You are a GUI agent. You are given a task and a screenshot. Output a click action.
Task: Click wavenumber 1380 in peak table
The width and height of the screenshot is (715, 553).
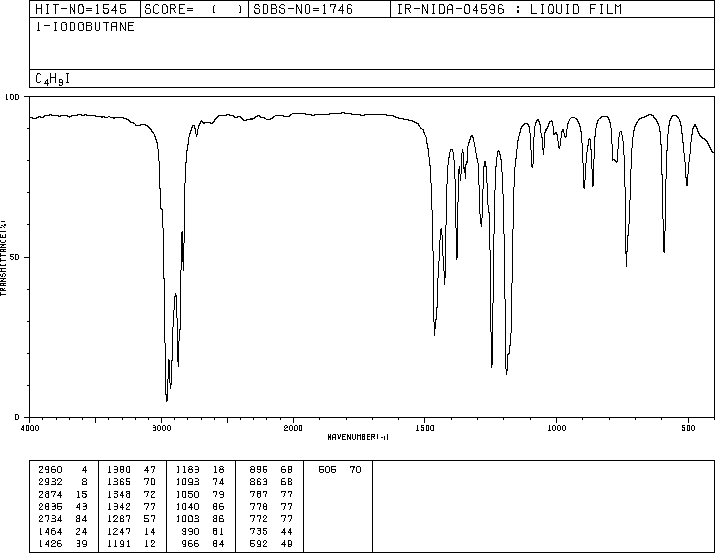point(119,470)
